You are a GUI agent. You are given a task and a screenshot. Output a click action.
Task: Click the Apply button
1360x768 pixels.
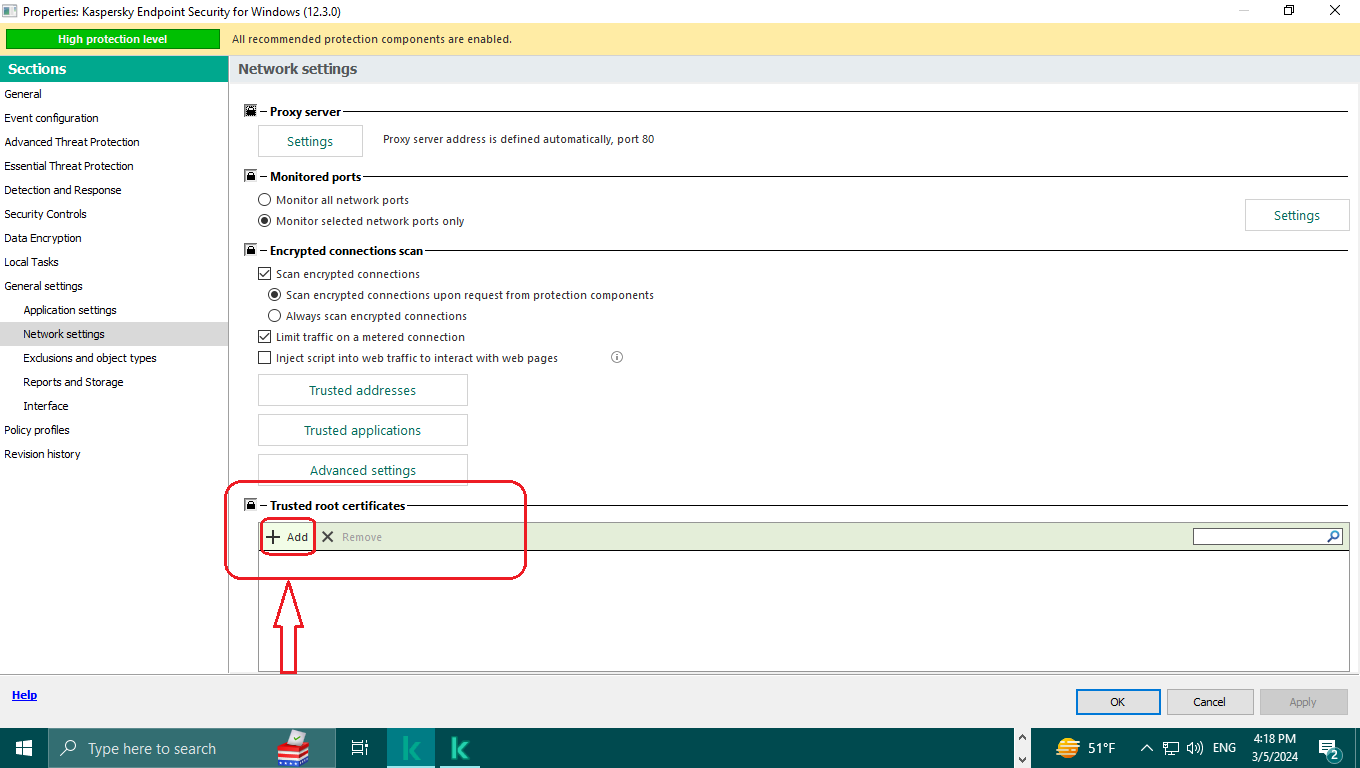1303,702
